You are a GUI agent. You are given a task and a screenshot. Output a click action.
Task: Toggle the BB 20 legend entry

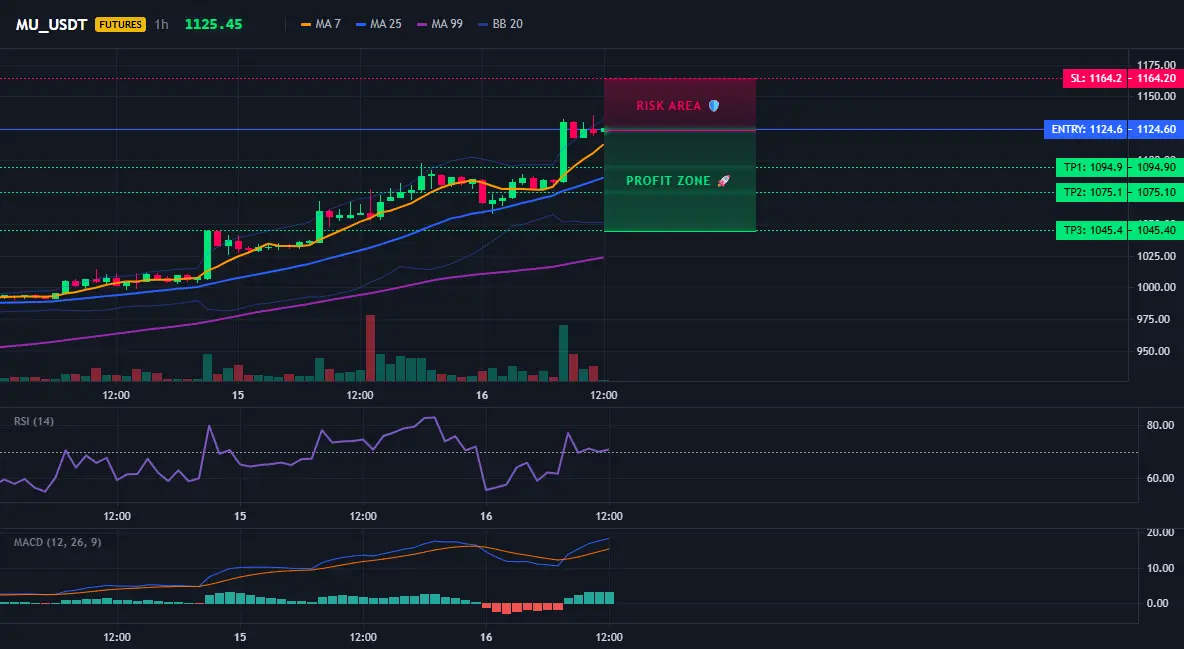coord(501,24)
